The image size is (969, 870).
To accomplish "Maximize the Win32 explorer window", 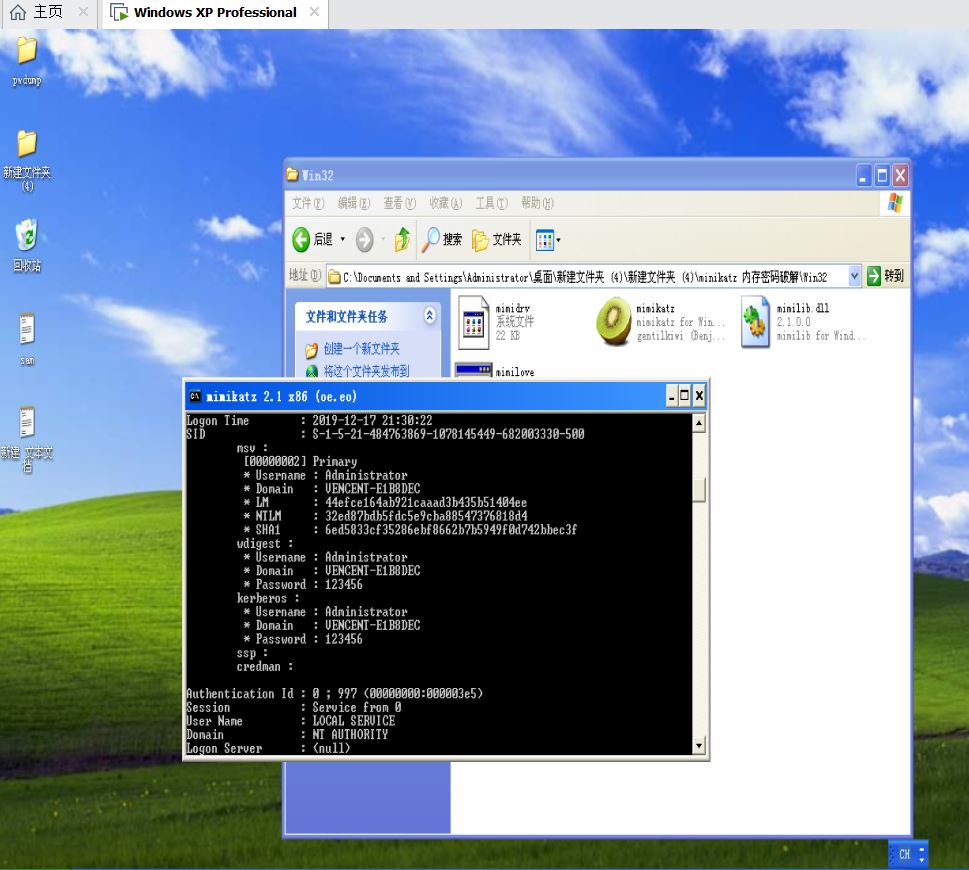I will [882, 176].
